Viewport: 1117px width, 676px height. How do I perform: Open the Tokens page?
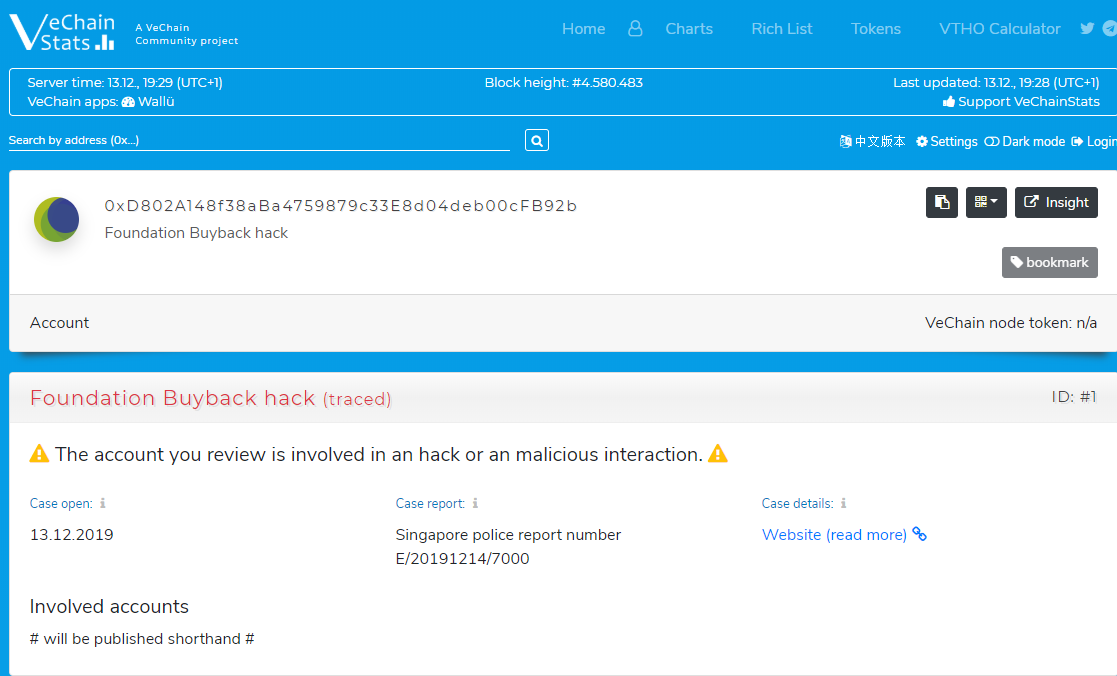[x=876, y=28]
